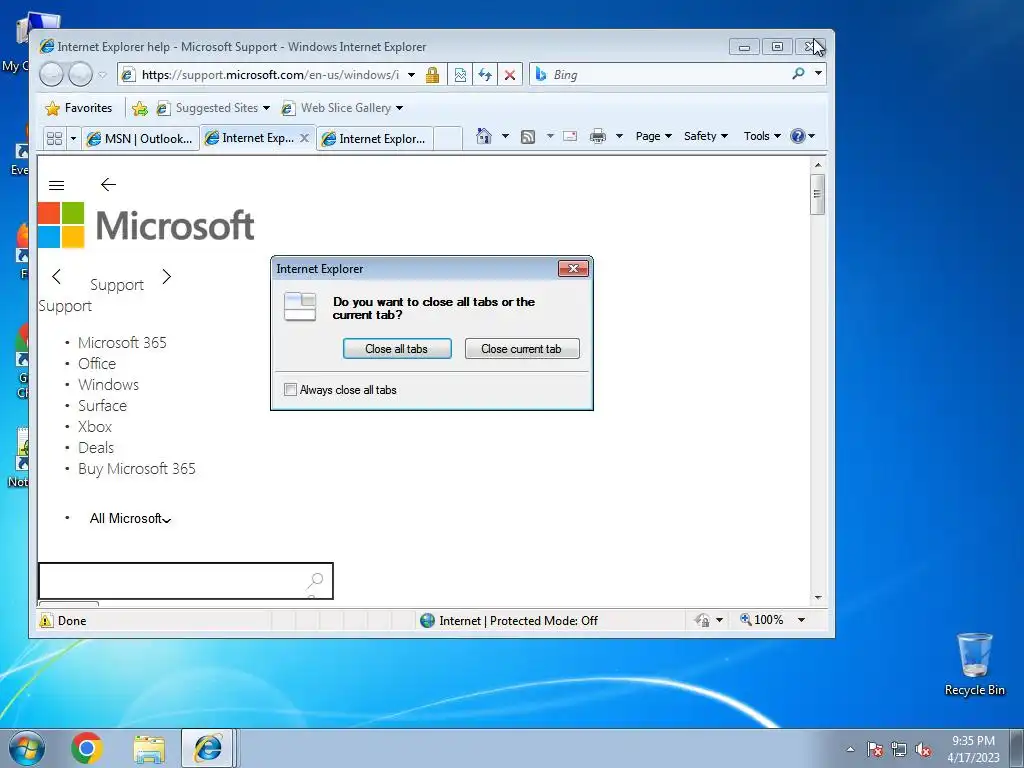Click the blue Help question mark icon
The height and width of the screenshot is (768, 1024).
click(797, 136)
